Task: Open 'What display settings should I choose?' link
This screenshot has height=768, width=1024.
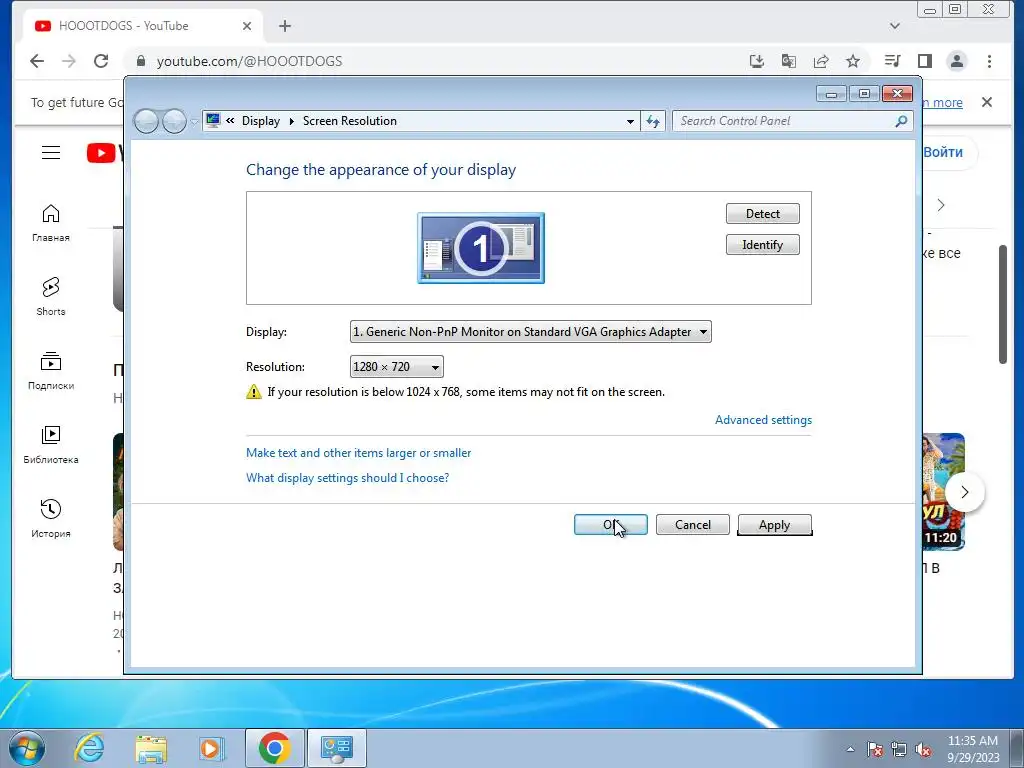Action: 347,477
